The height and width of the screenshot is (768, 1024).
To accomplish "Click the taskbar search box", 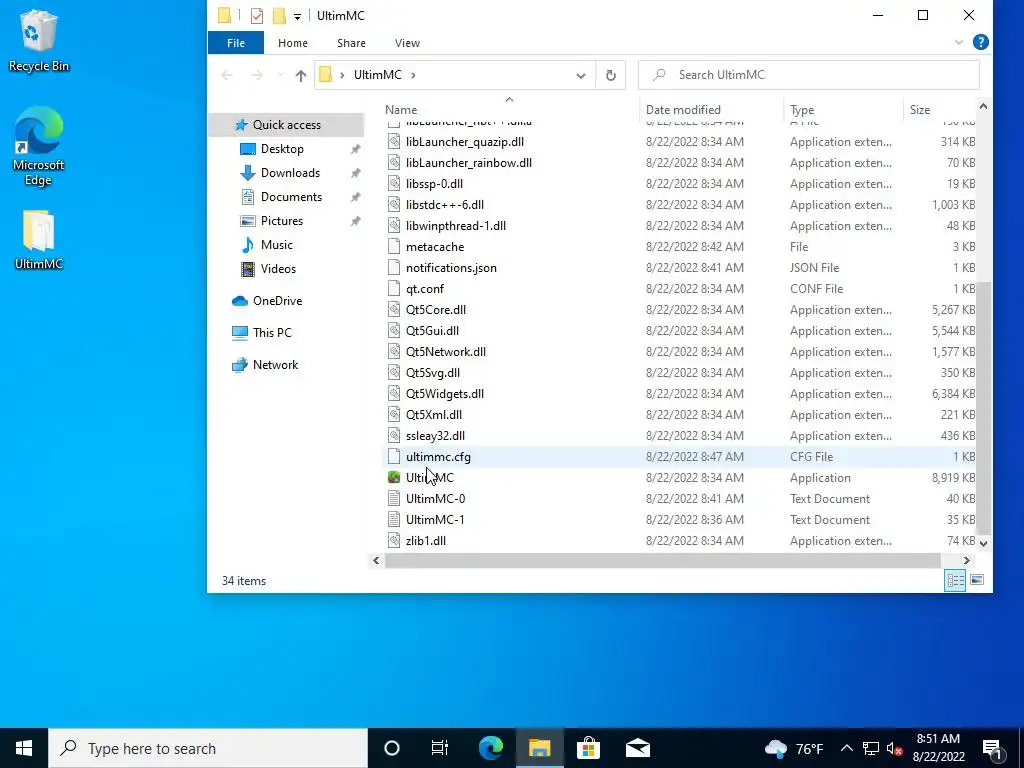I will pyautogui.click(x=208, y=748).
